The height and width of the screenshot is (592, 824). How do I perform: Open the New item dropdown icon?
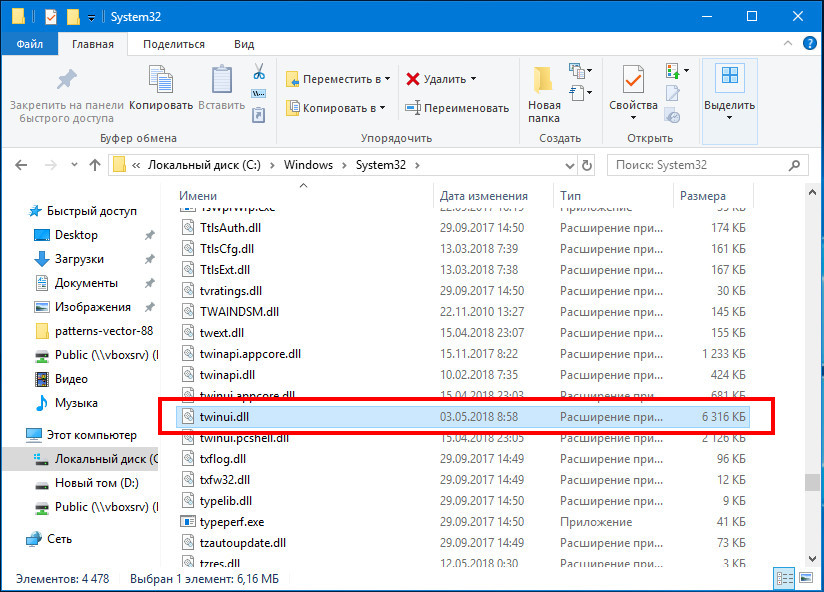(x=580, y=70)
